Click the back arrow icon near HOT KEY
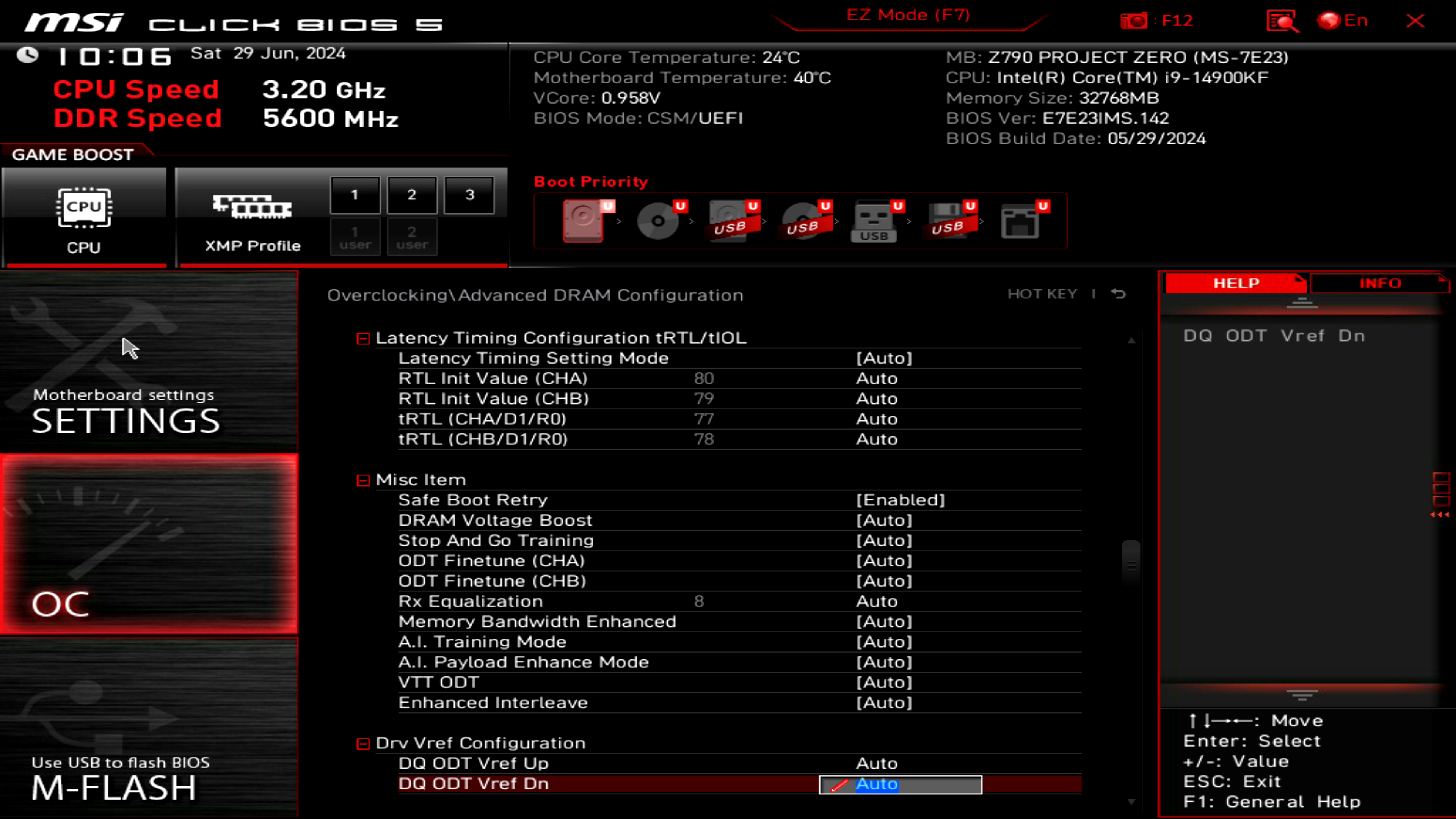1456x819 pixels. pos(1119,294)
